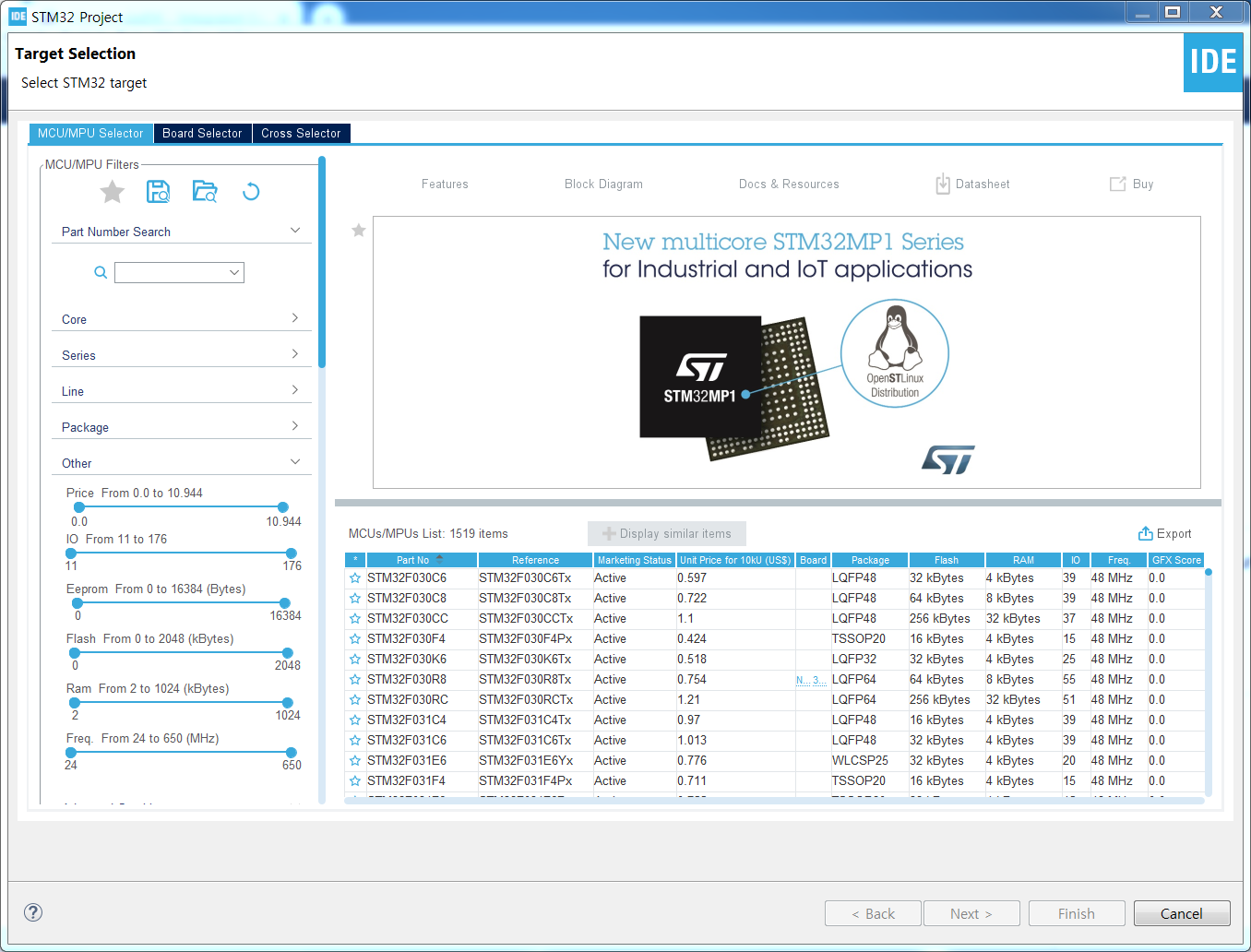The width and height of the screenshot is (1251, 952).
Task: Star the STM32F030C8 row
Action: 355,599
